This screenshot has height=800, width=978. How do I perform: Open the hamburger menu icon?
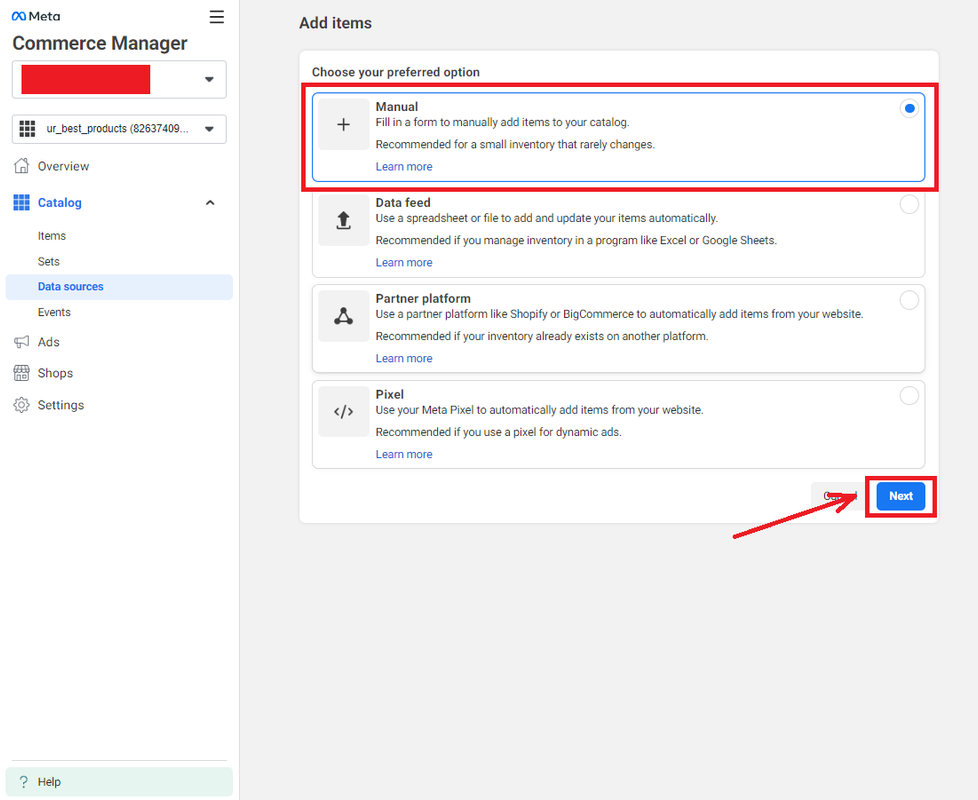point(216,17)
